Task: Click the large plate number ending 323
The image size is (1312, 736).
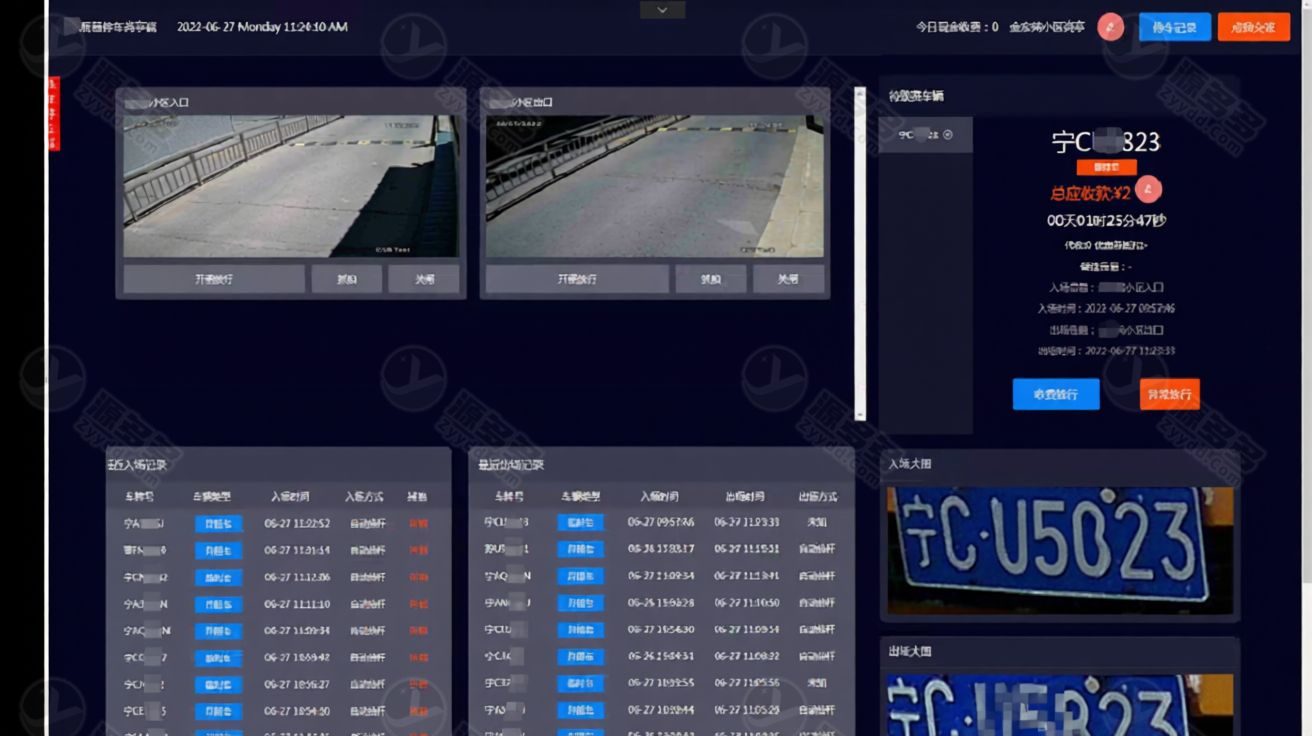Action: coord(1106,142)
